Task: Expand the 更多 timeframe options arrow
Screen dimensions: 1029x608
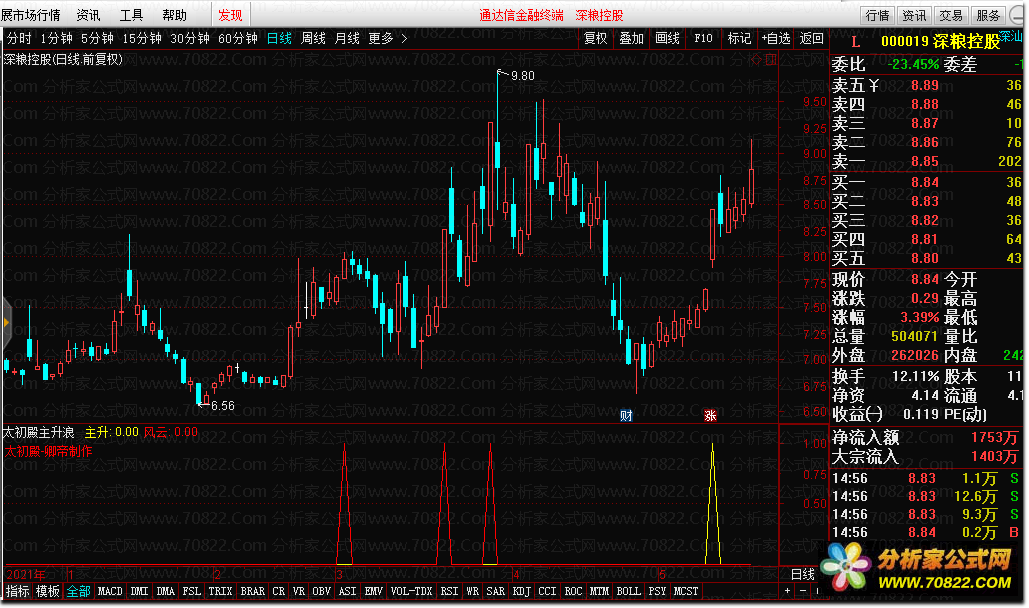Action: pos(404,39)
